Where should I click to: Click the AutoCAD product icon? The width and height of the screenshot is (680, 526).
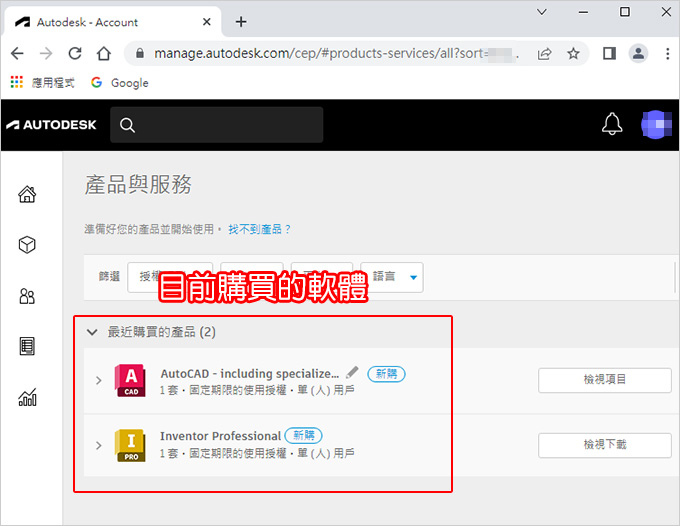[130, 380]
